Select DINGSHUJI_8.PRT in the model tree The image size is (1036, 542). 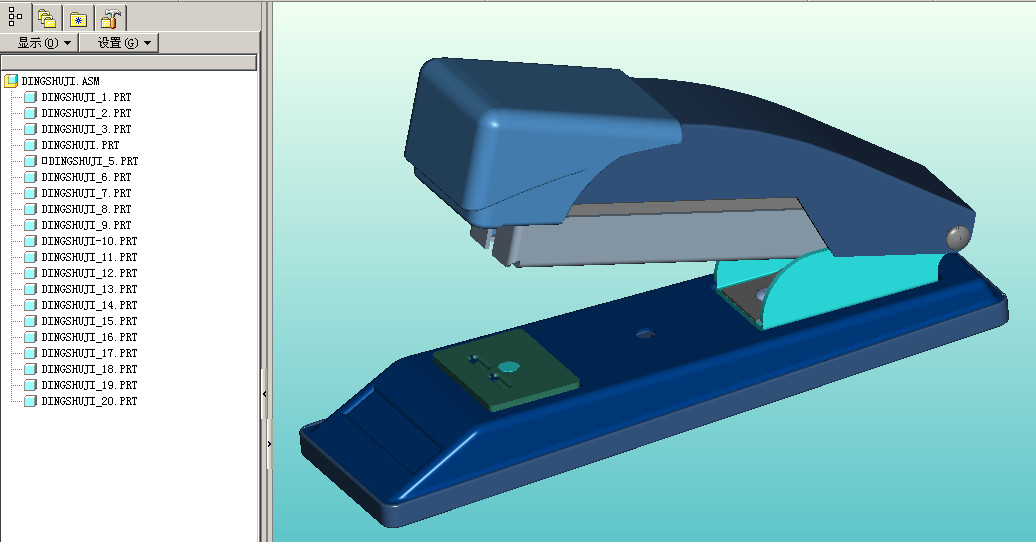(x=86, y=209)
